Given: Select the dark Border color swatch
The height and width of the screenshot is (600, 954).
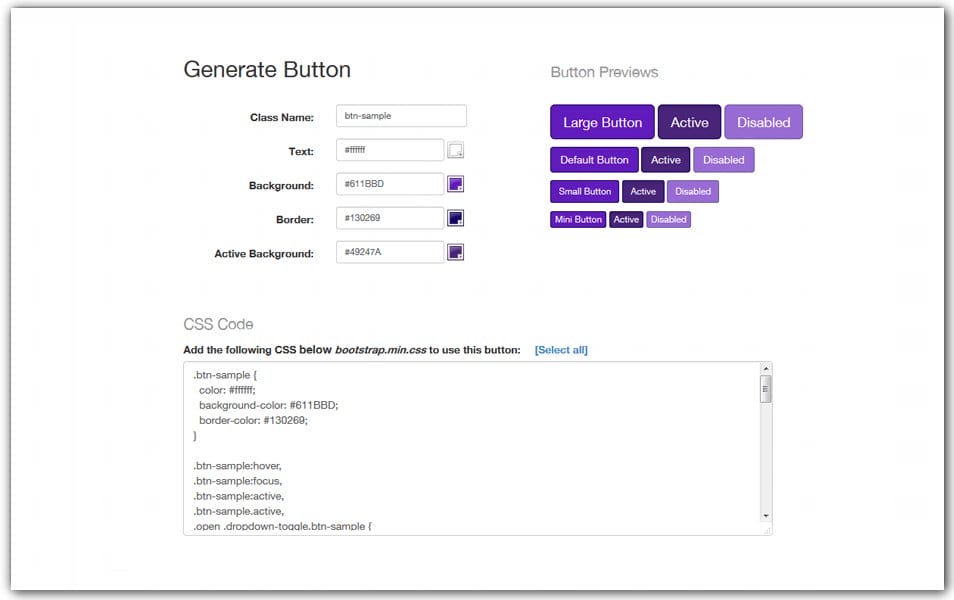Looking at the screenshot, I should tap(455, 217).
